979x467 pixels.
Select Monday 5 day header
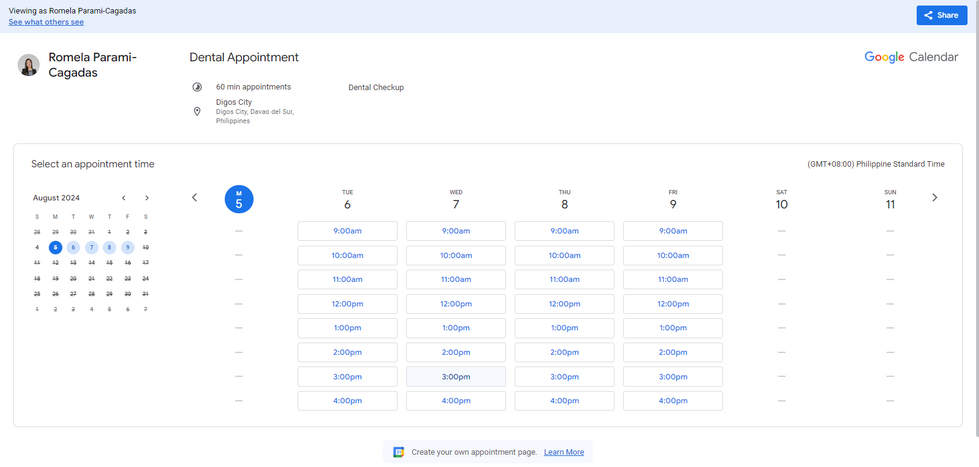pos(239,199)
